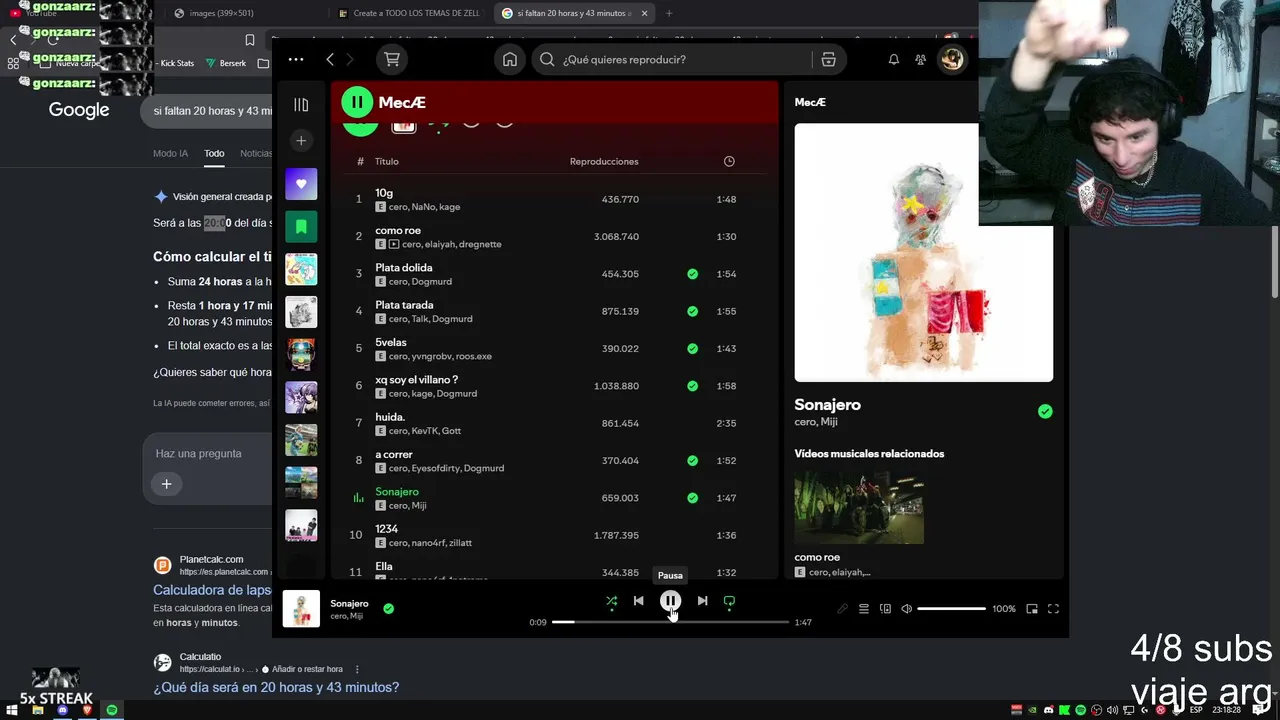Image resolution: width=1280 pixels, height=720 pixels.
Task: Toggle saved checkmark for Plata dolida
Action: (x=692, y=274)
